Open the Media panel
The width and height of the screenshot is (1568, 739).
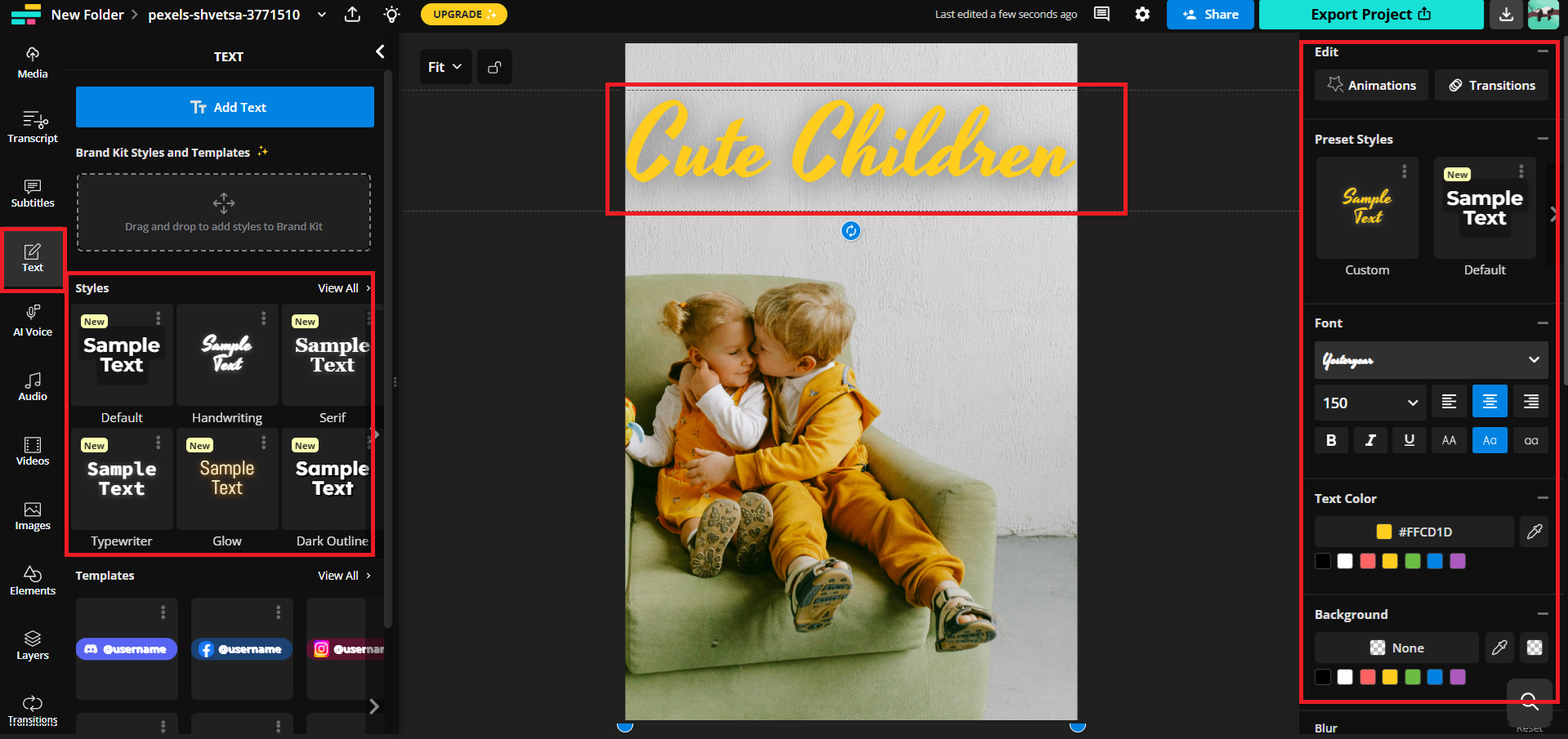[x=32, y=61]
